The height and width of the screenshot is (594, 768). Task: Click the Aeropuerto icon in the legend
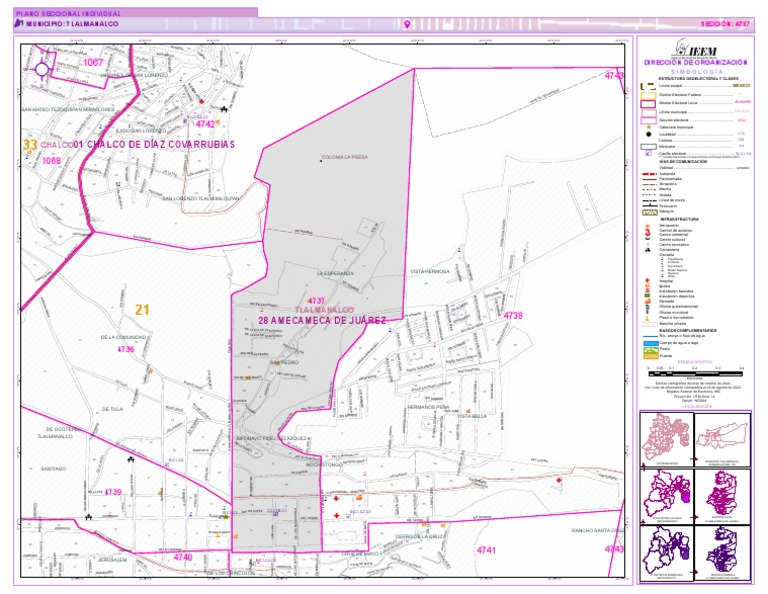click(648, 226)
